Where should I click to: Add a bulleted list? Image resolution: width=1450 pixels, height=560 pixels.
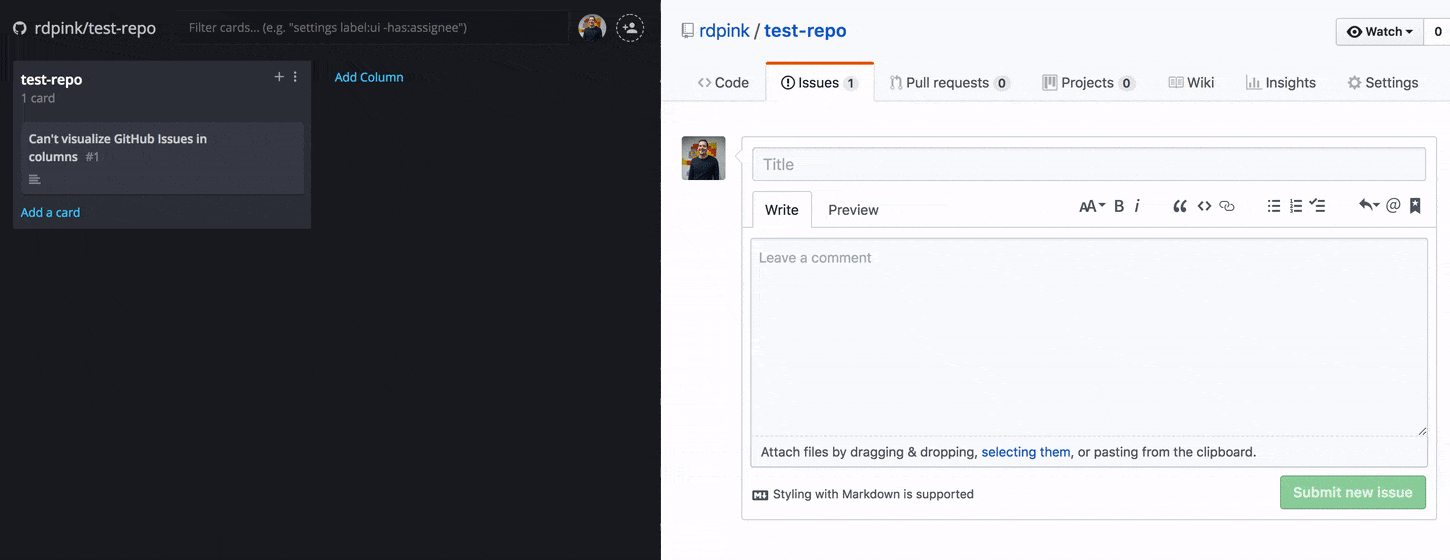[x=1274, y=206]
